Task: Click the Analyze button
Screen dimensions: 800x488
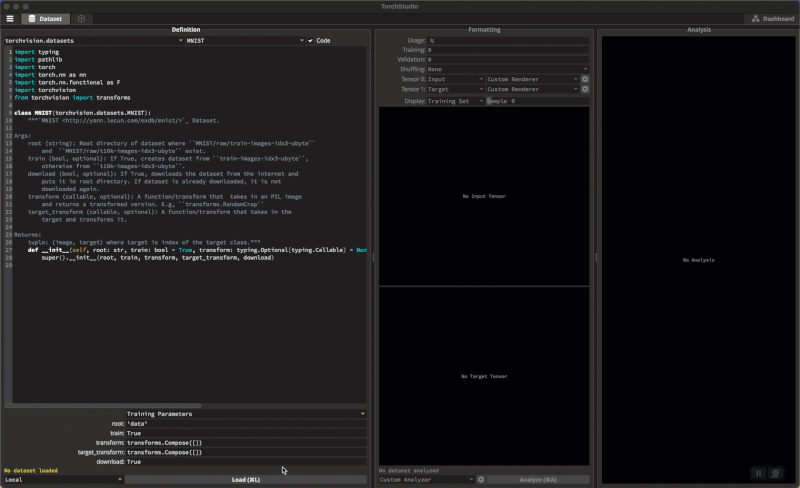Action: (x=538, y=480)
